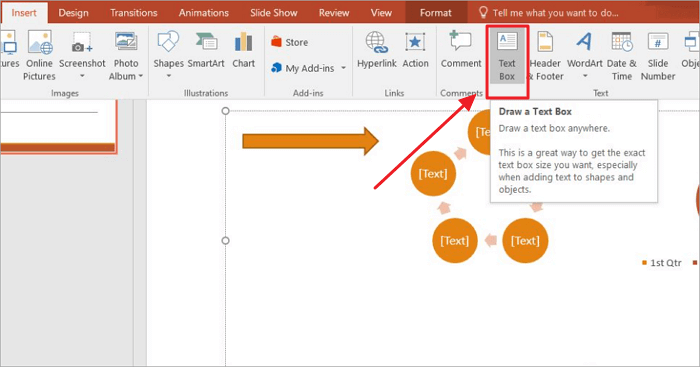Click the top-left selection handle of placeholder

click(x=225, y=111)
